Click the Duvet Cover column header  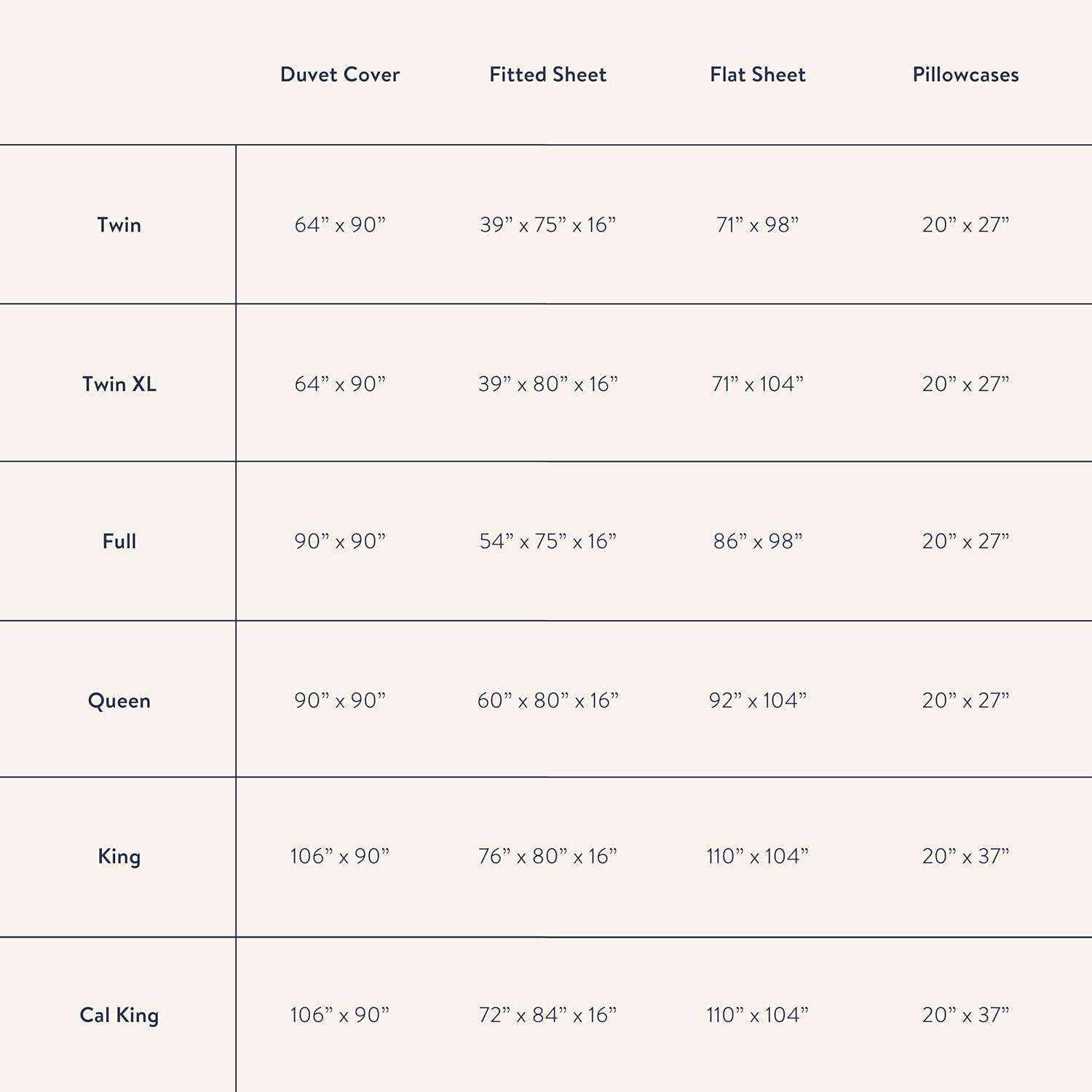point(340,74)
